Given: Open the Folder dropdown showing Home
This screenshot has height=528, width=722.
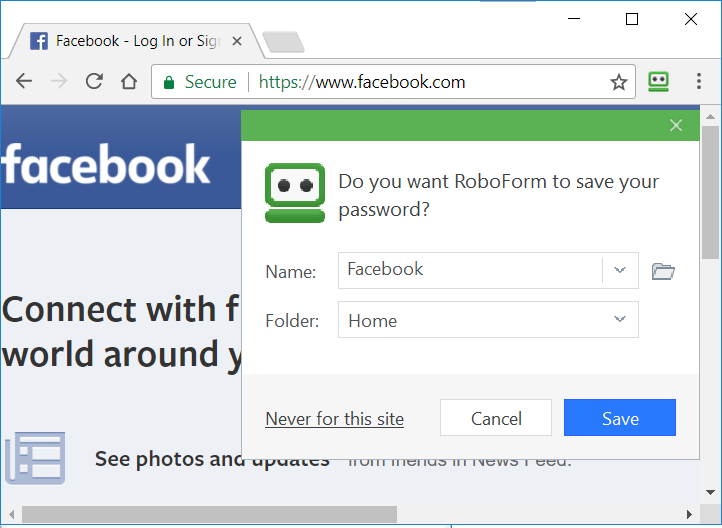Looking at the screenshot, I should [488, 319].
